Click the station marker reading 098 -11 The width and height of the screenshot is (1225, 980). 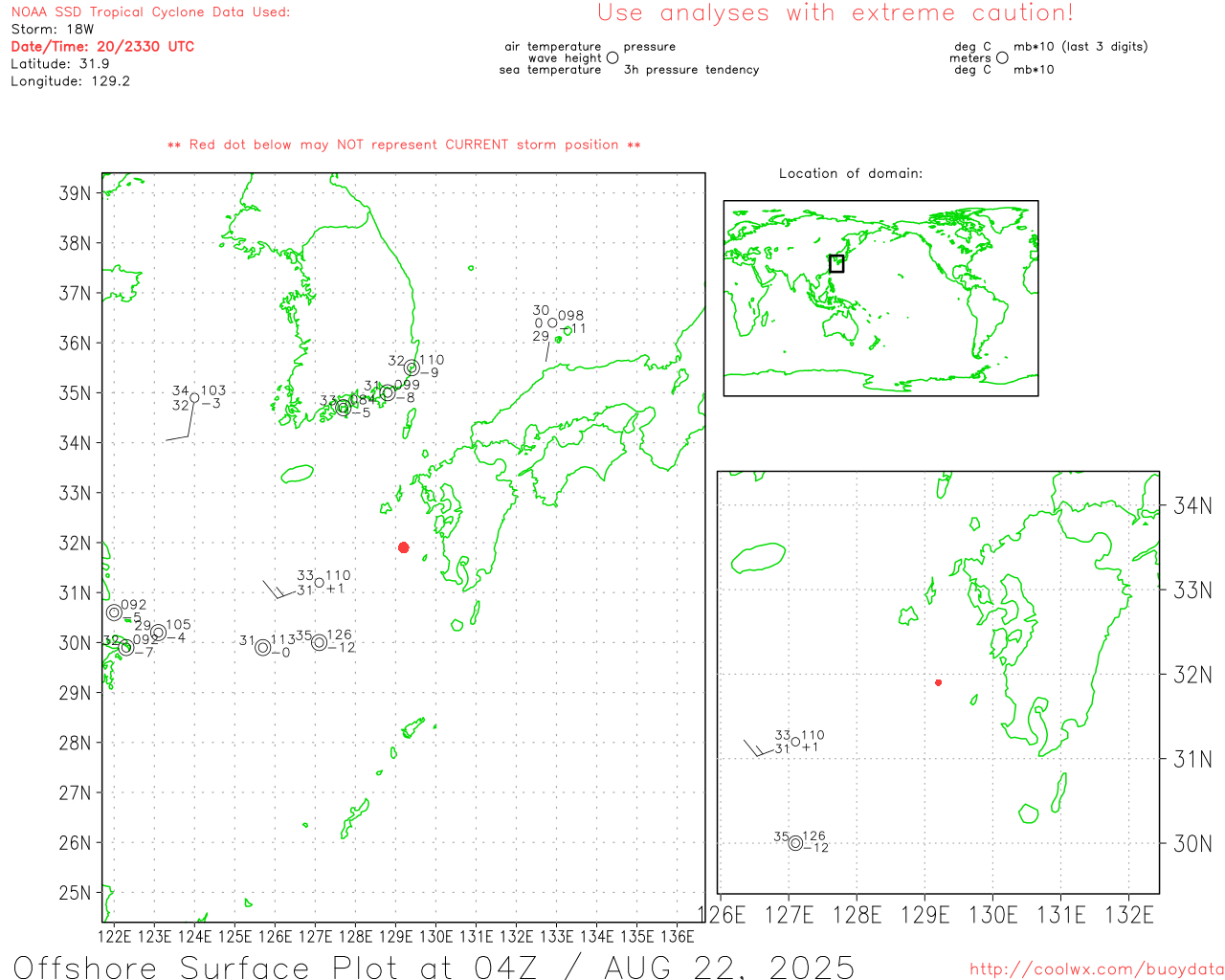tap(552, 323)
